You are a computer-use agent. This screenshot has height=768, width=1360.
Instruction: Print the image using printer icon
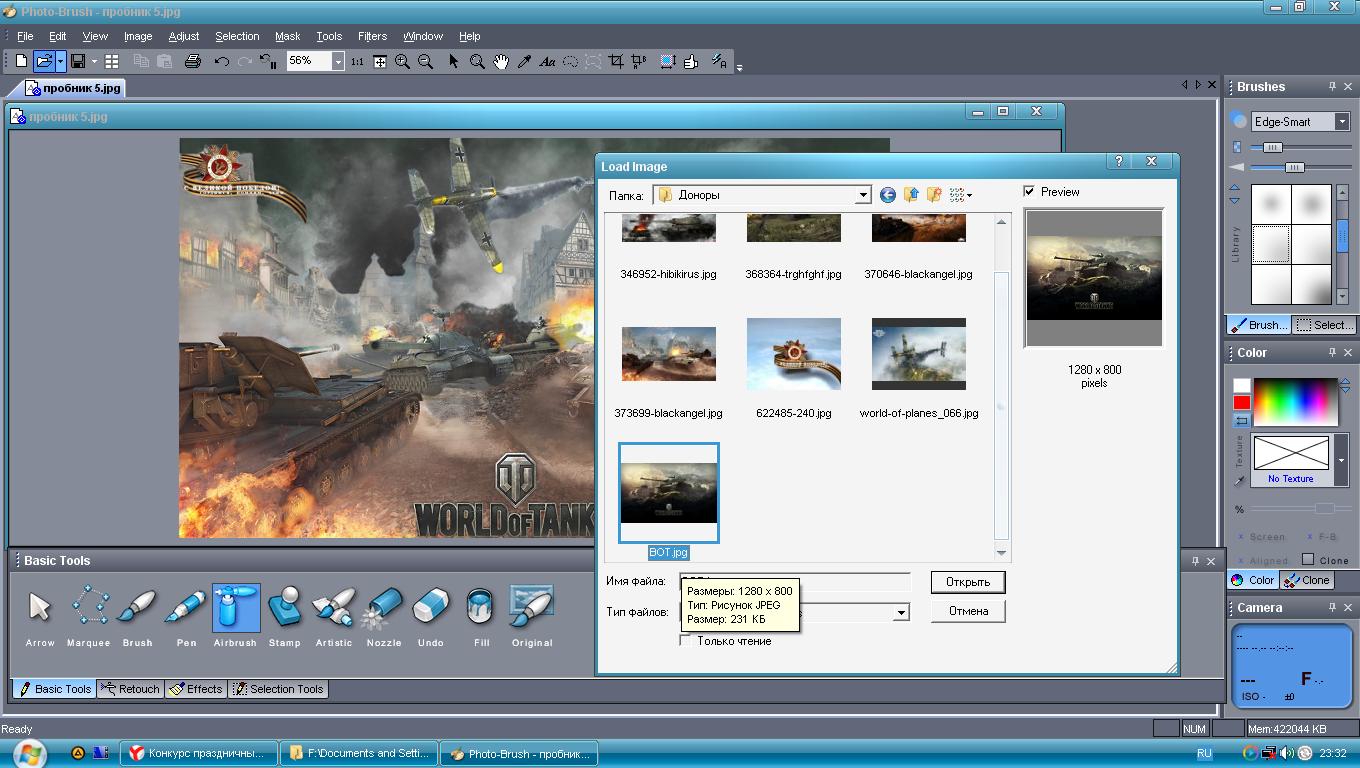pyautogui.click(x=193, y=62)
